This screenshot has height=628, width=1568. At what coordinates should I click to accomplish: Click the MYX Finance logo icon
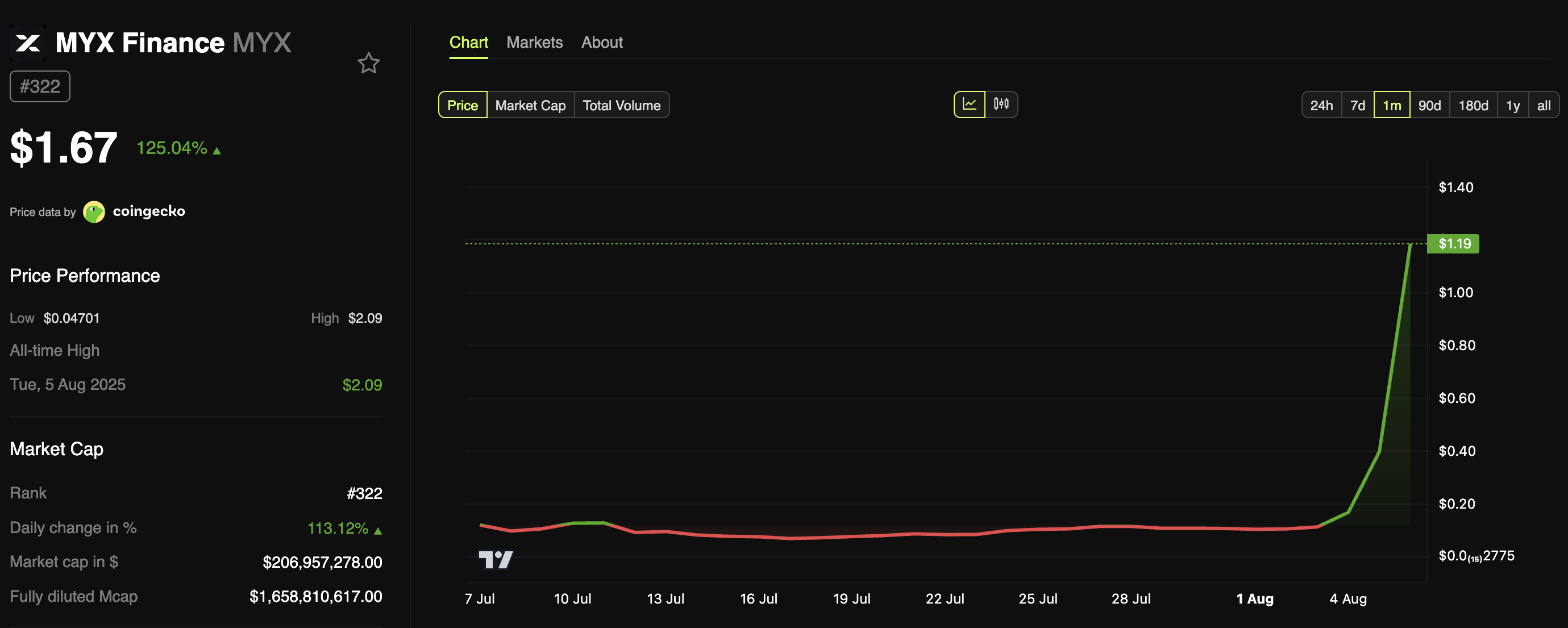tap(28, 43)
